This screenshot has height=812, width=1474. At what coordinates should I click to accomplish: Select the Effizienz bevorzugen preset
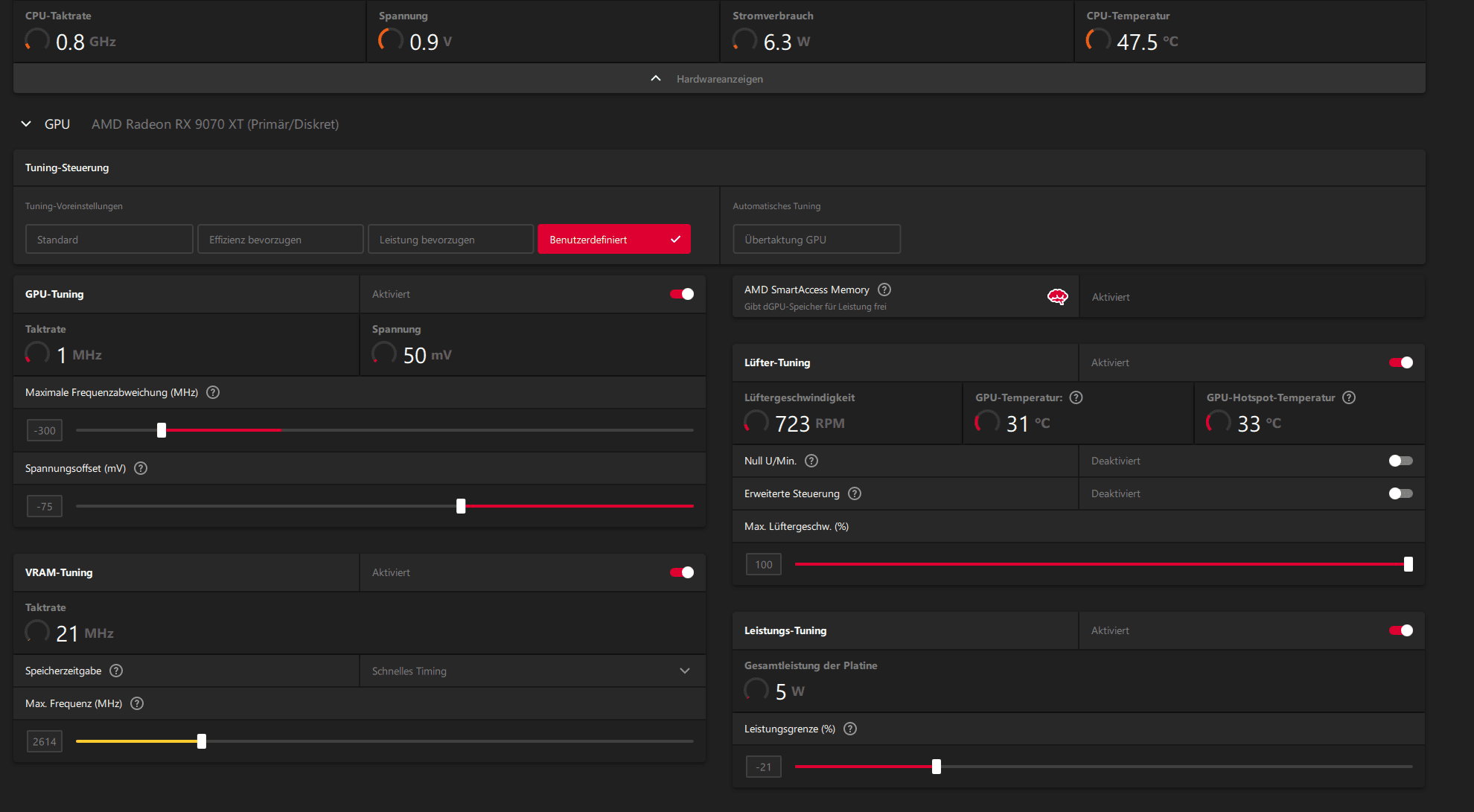pos(280,240)
